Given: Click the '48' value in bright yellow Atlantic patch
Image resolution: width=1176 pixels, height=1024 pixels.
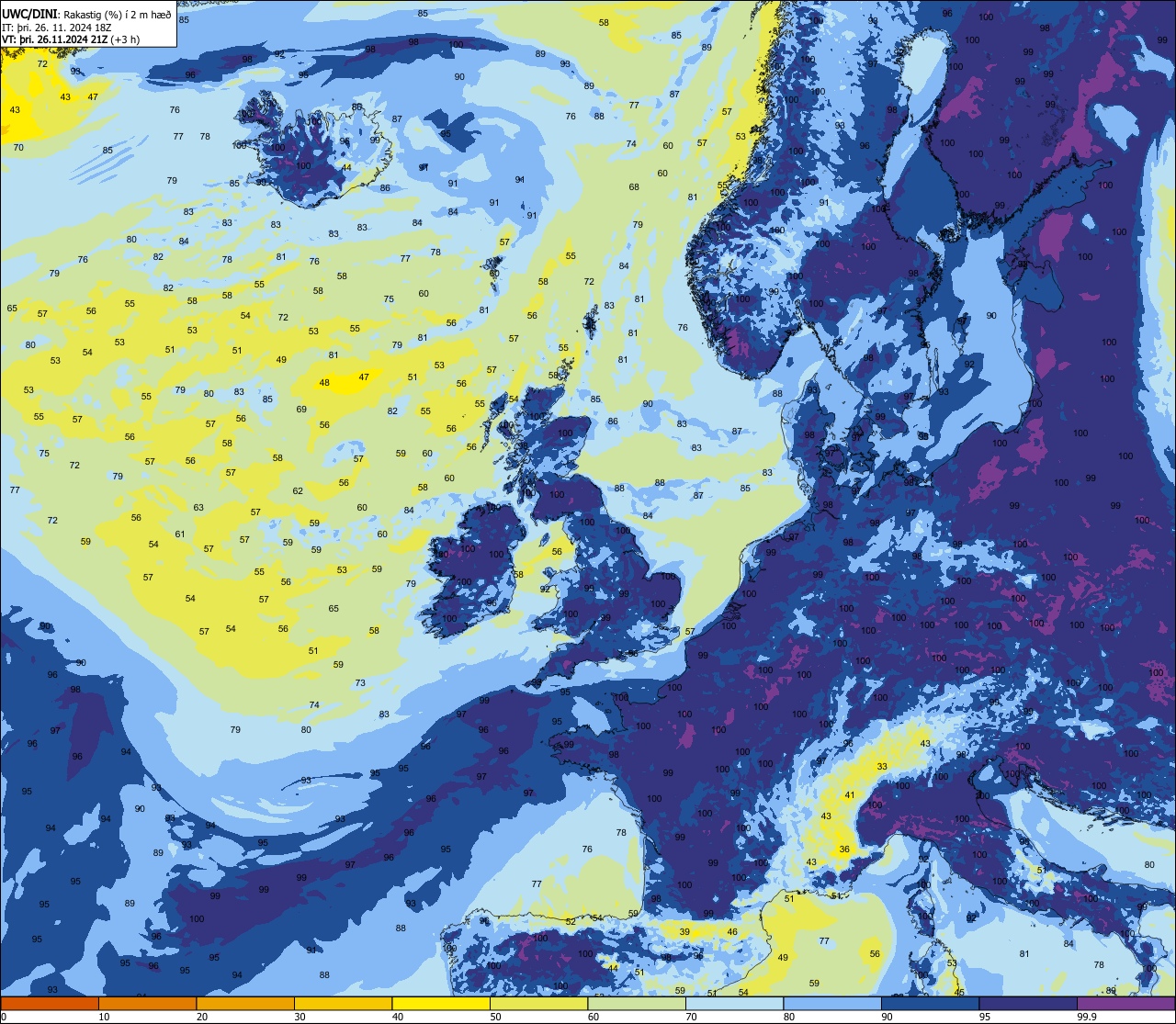Looking at the screenshot, I should (324, 383).
